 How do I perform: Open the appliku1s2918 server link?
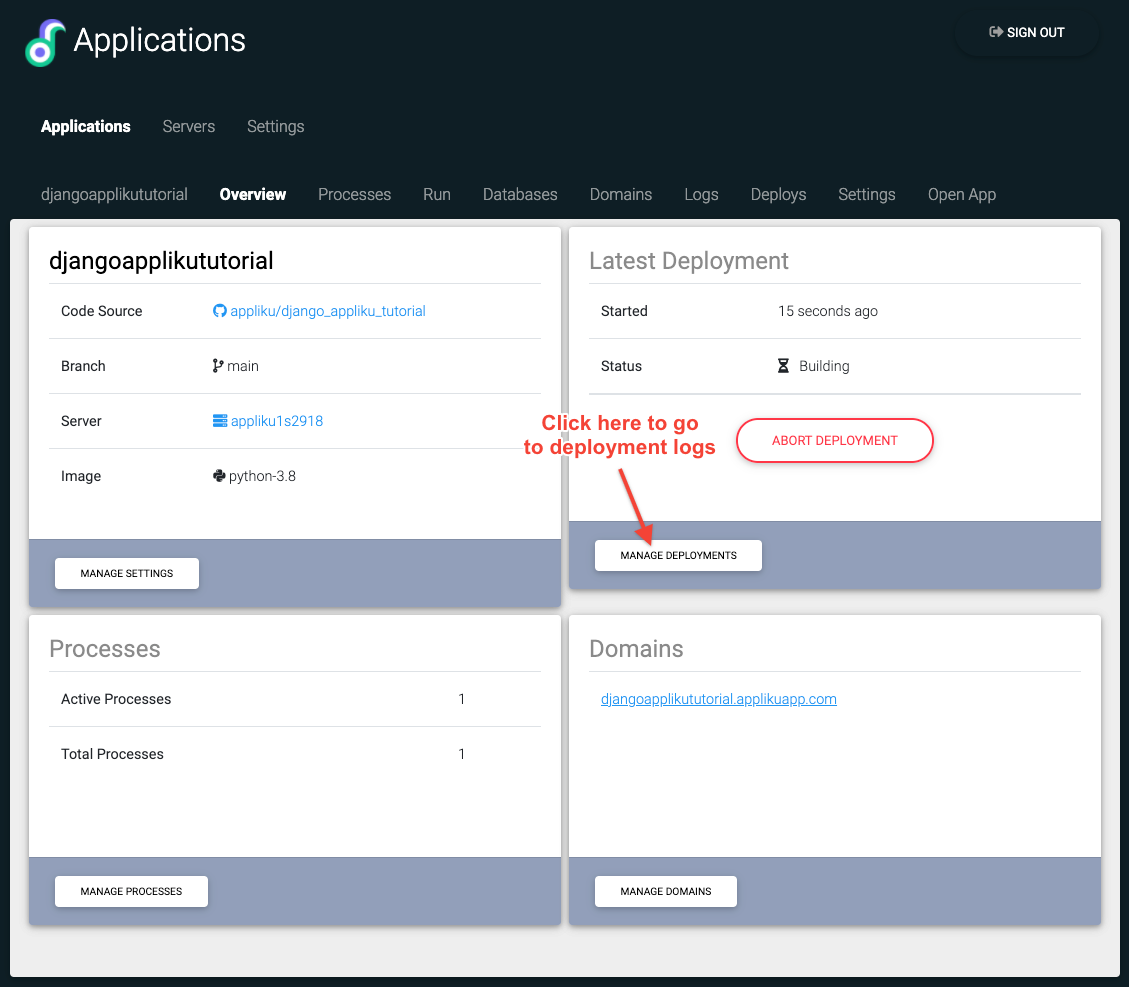tap(276, 421)
